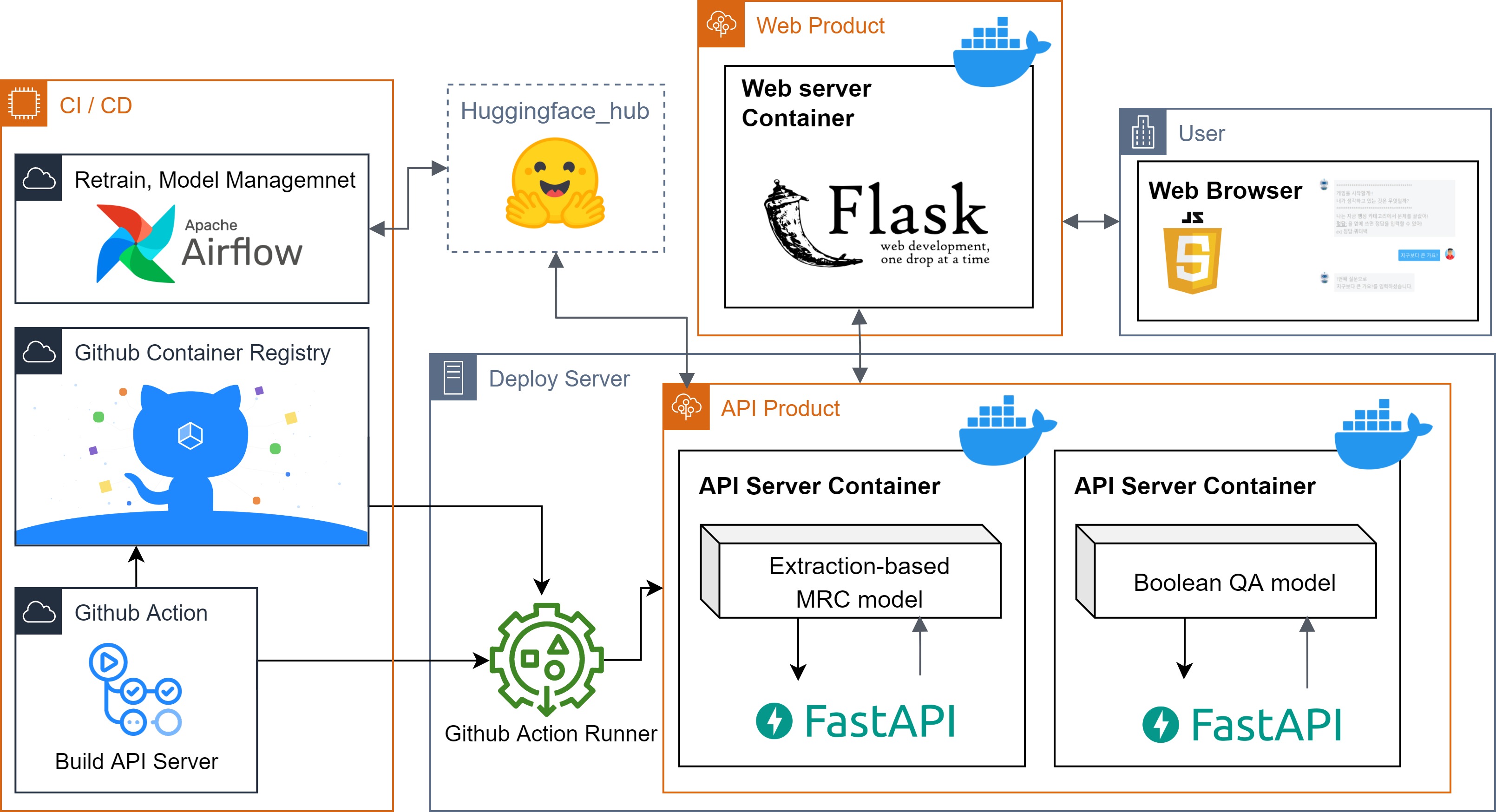This screenshot has width=1496, height=812.
Task: Select the Github Action Runner gear icon
Action: [546, 659]
